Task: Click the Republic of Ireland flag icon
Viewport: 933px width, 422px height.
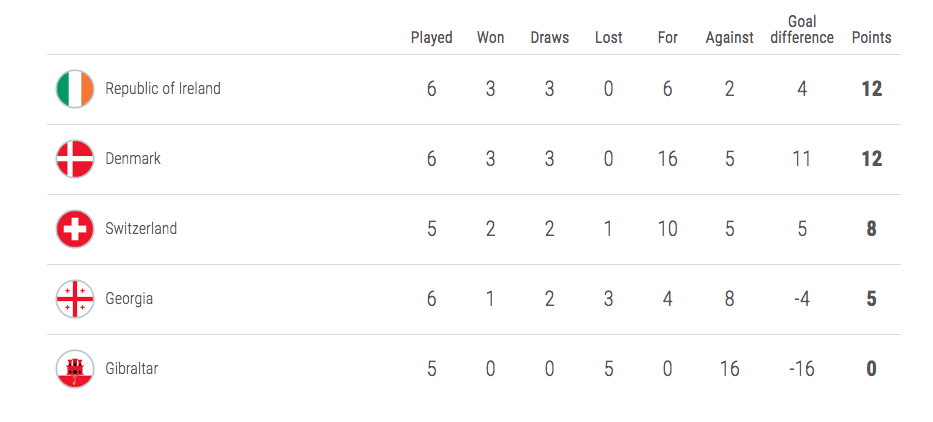Action: point(75,89)
